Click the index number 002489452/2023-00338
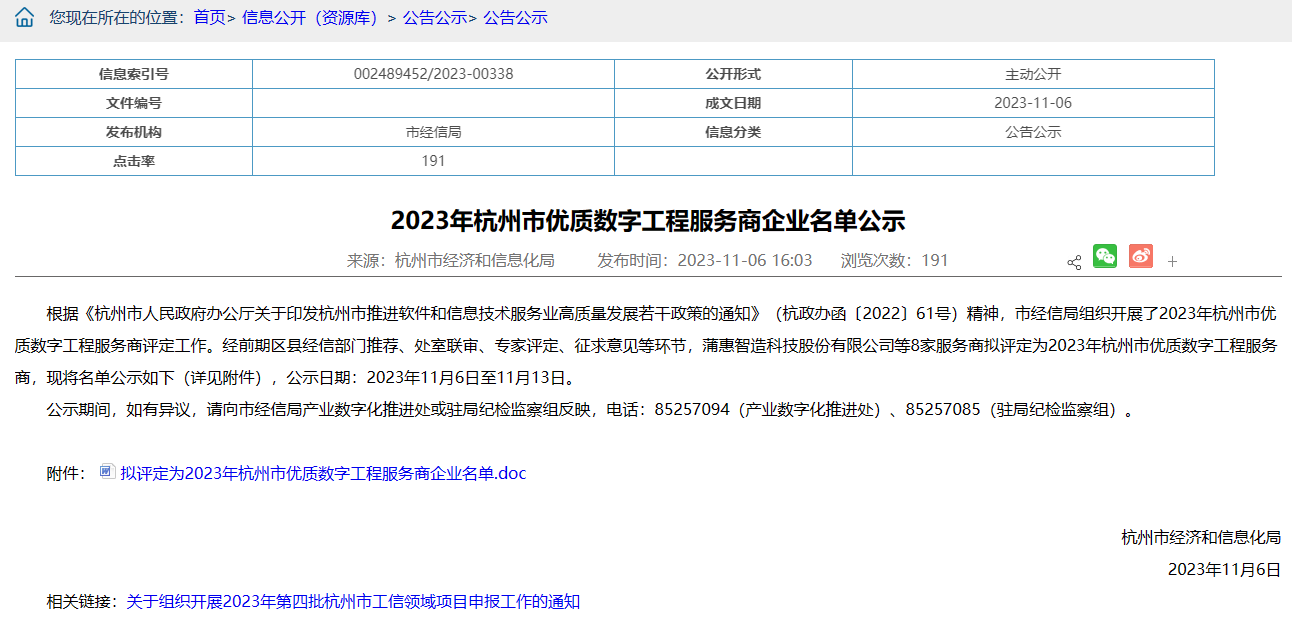The height and width of the screenshot is (626, 1292). [433, 74]
